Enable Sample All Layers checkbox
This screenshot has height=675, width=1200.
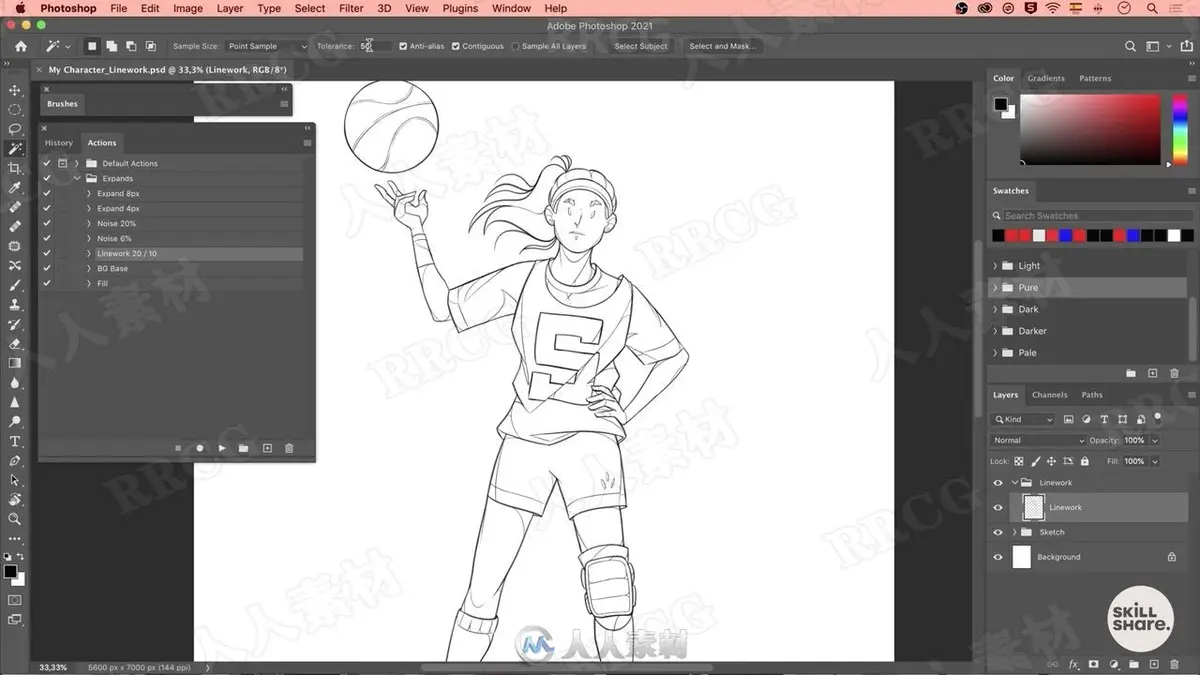[x=515, y=46]
